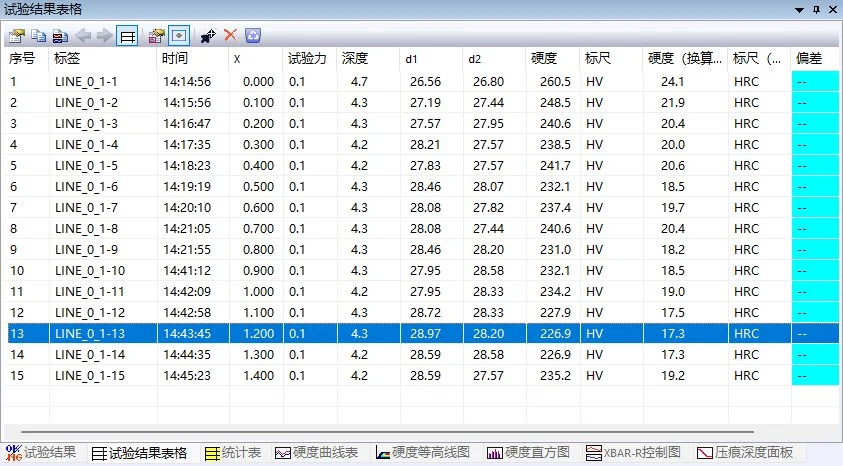The width and height of the screenshot is (843, 466).
Task: Click the 标签 column header
Action: coord(104,59)
